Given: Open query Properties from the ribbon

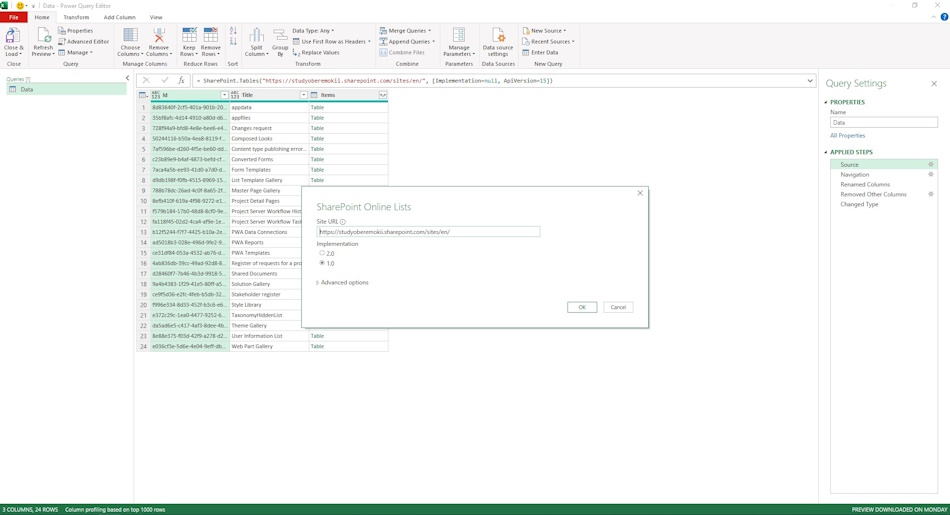Looking at the screenshot, I should (76, 30).
